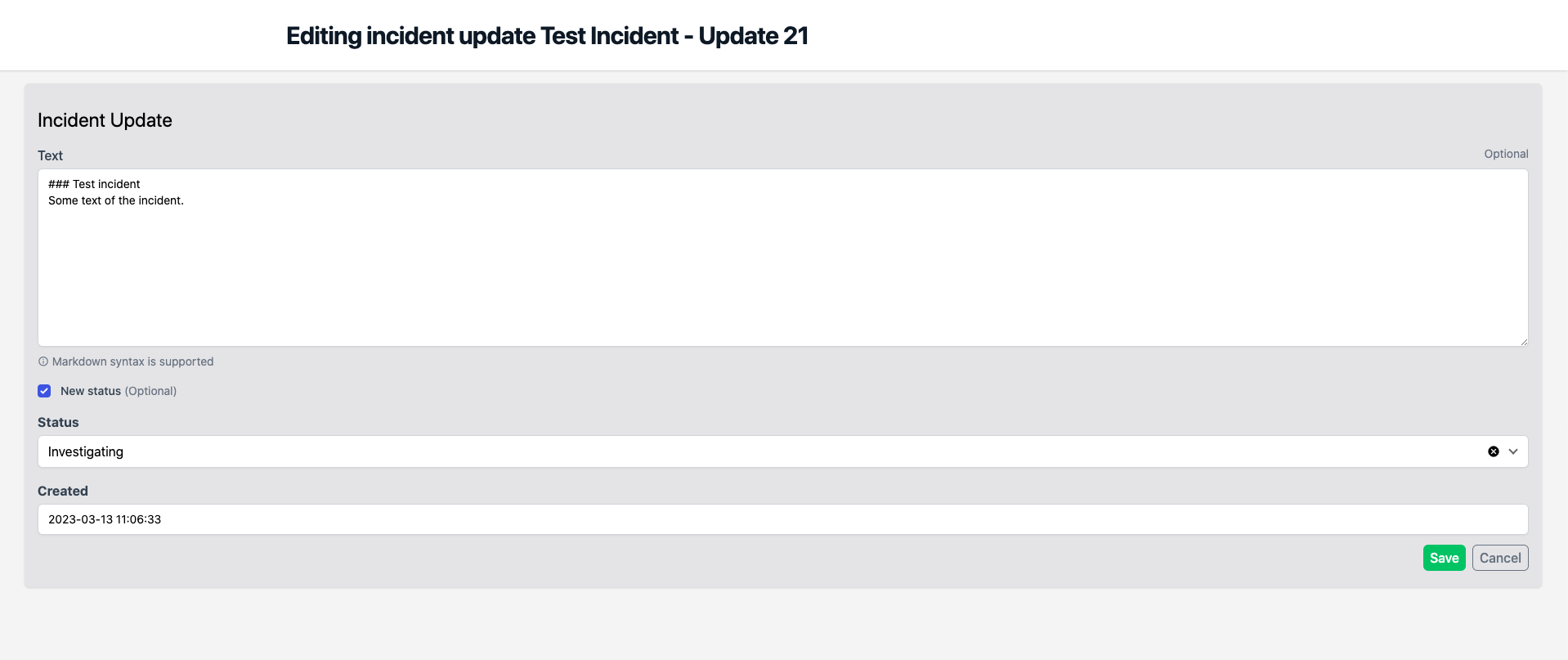Place cursor in the incident Text area
1568x660 pixels.
click(x=782, y=258)
